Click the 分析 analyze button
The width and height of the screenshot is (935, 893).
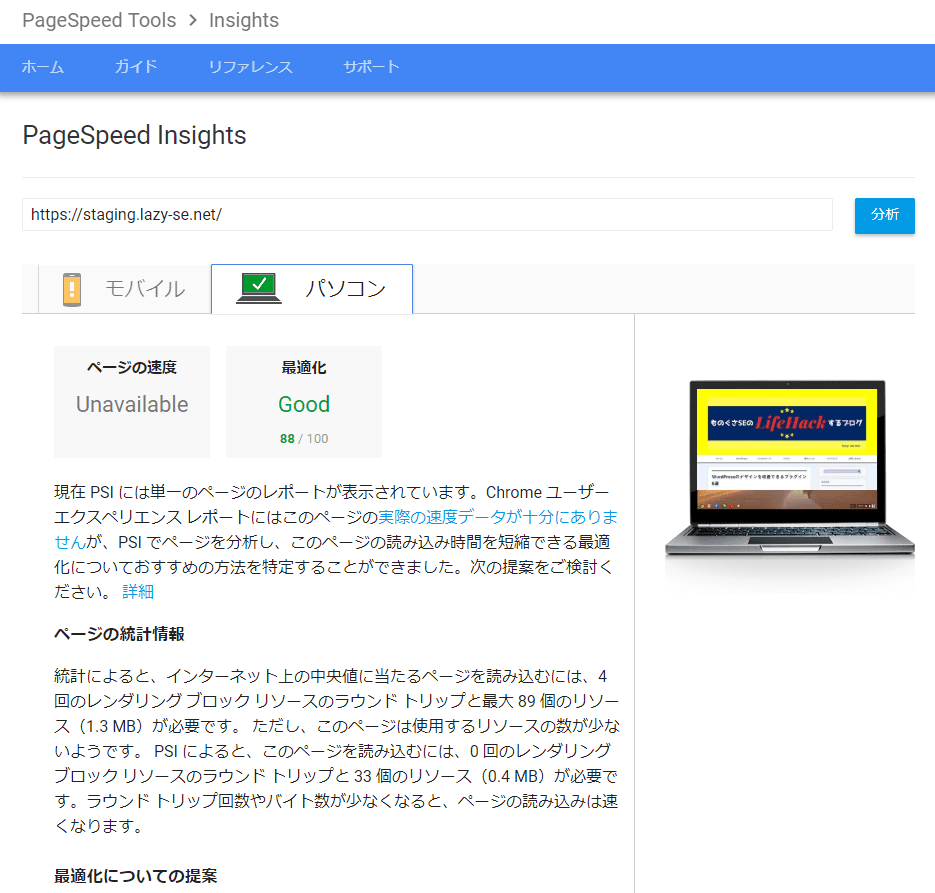pos(884,215)
